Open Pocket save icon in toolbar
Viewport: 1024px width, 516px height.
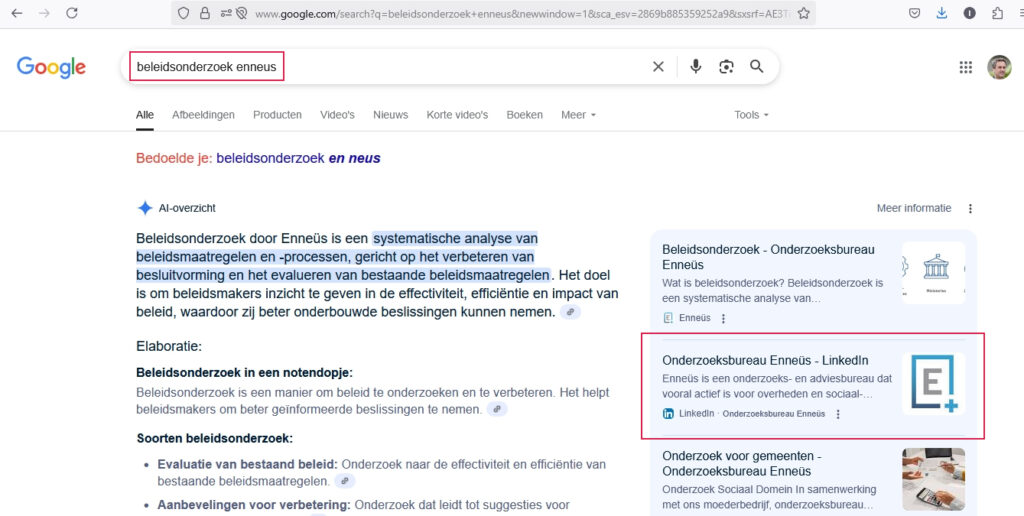[x=914, y=13]
